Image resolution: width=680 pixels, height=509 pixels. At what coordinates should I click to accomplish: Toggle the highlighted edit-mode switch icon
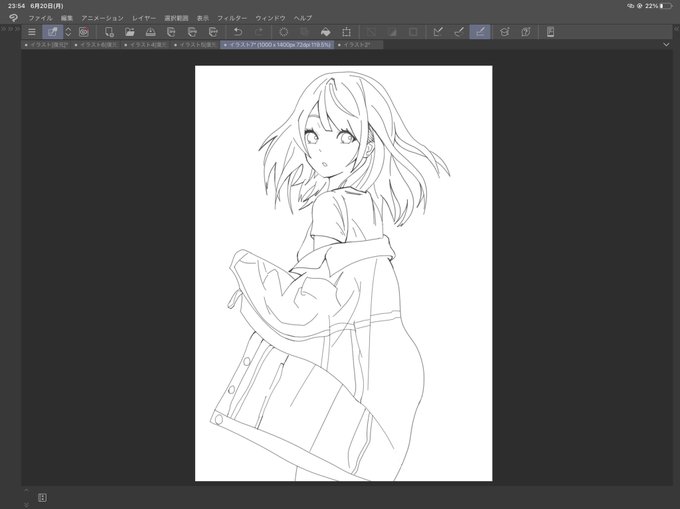tap(52, 32)
